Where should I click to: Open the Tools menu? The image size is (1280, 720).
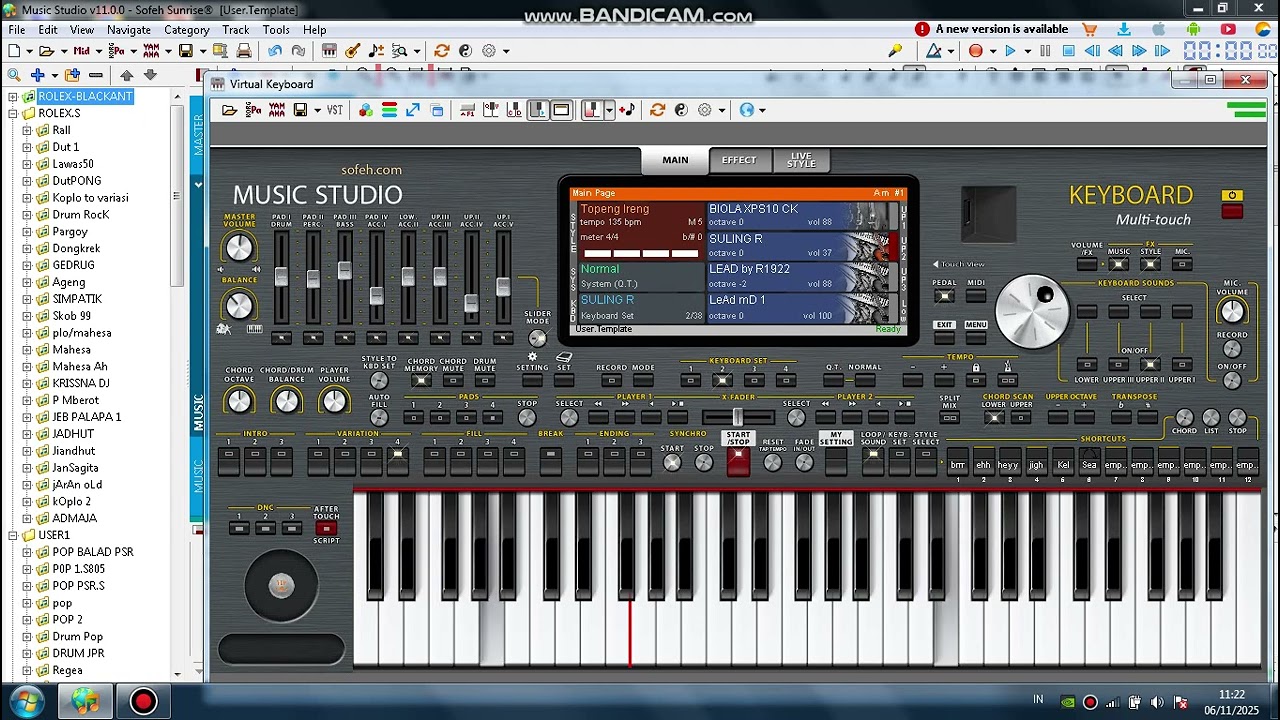coord(276,30)
